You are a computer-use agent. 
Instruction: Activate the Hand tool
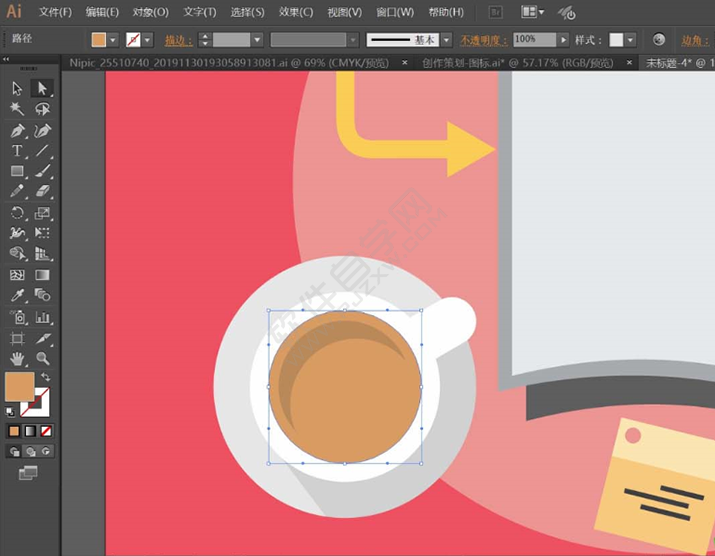(x=17, y=357)
